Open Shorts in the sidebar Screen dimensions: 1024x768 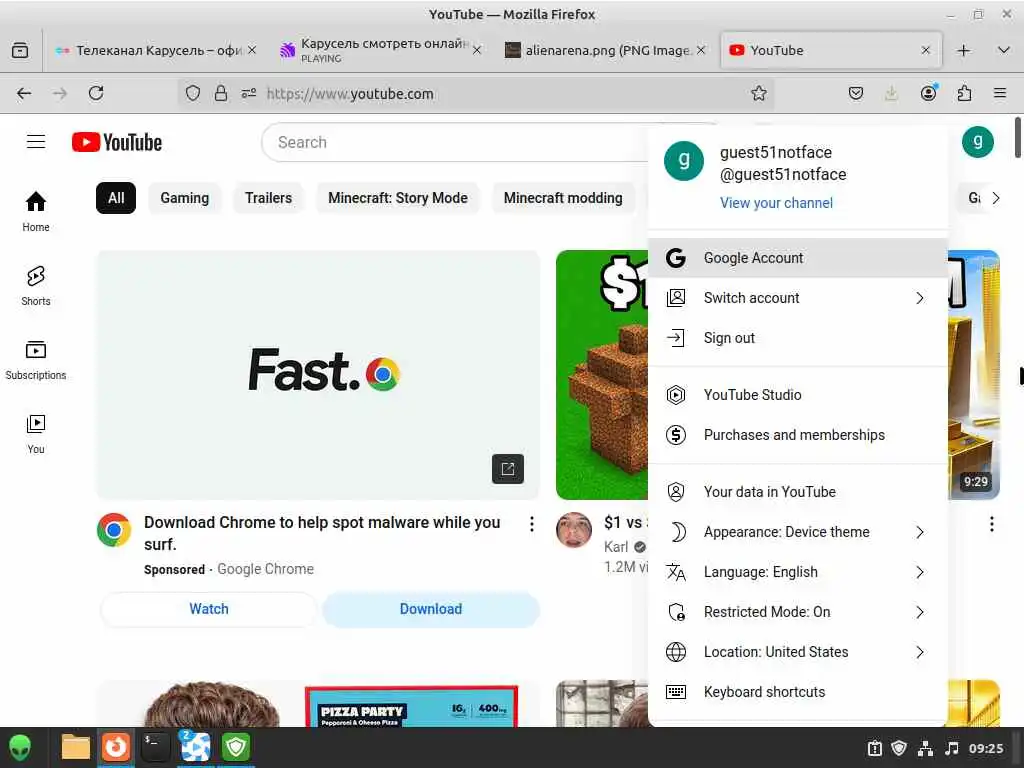(36, 285)
